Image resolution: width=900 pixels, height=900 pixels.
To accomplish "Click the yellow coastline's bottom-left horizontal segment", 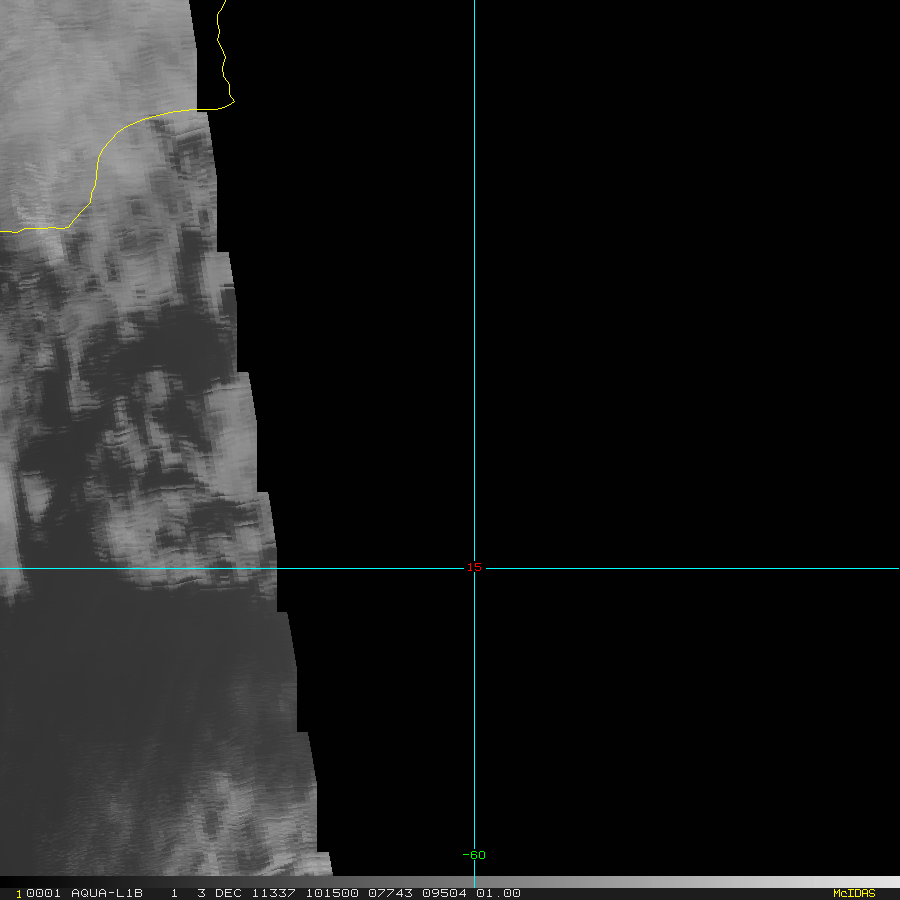I will 40,229.
